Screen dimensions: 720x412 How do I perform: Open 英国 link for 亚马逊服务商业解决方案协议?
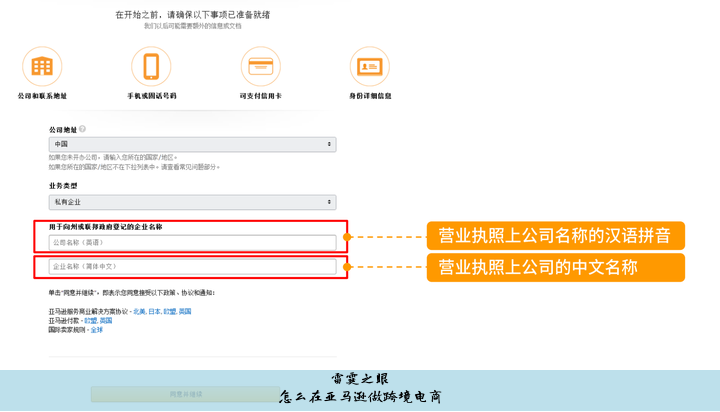coord(185,311)
